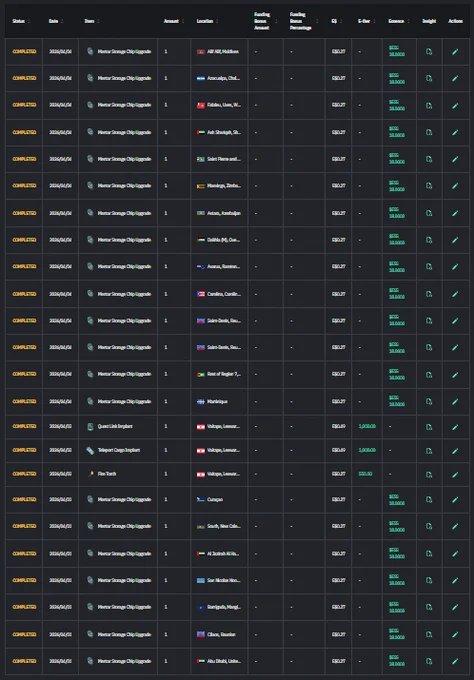The width and height of the screenshot is (474, 680).
Task: Click COMPLETED status in Abu Dhabi row
Action: point(24,661)
